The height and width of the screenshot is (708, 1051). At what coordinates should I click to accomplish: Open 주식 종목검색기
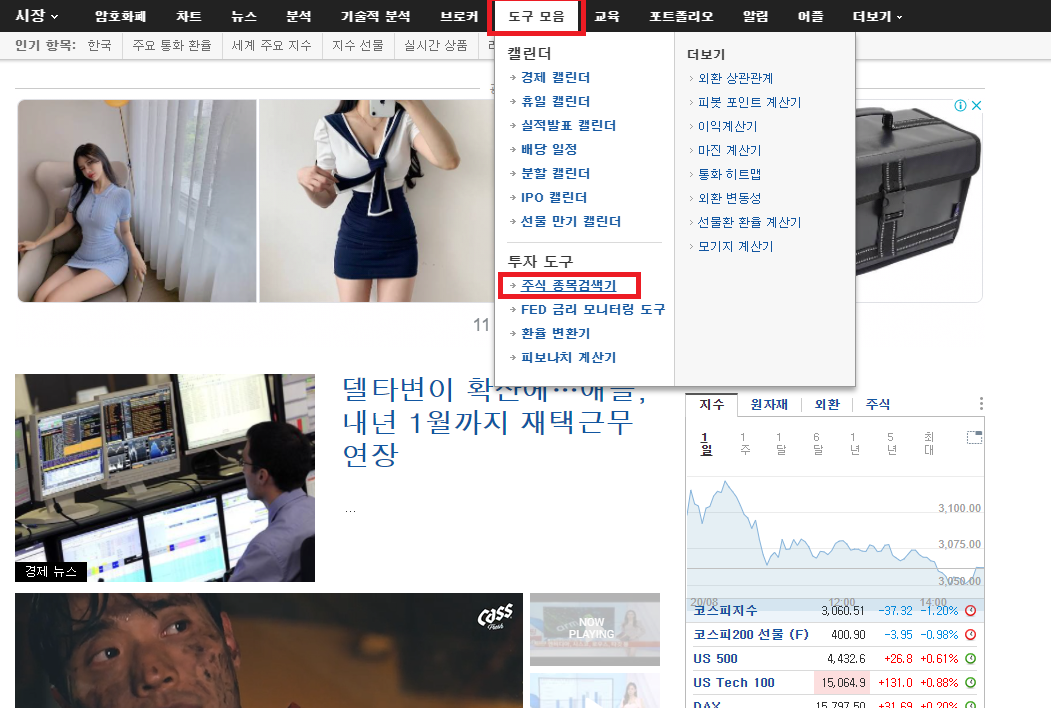[x=568, y=286]
